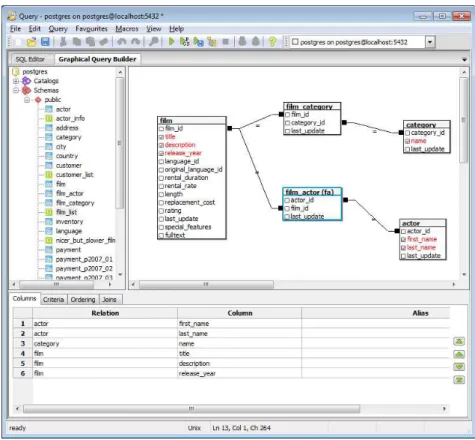475x440 pixels.
Task: Click the columns grid scroll-left arrow
Action: [x=17, y=409]
